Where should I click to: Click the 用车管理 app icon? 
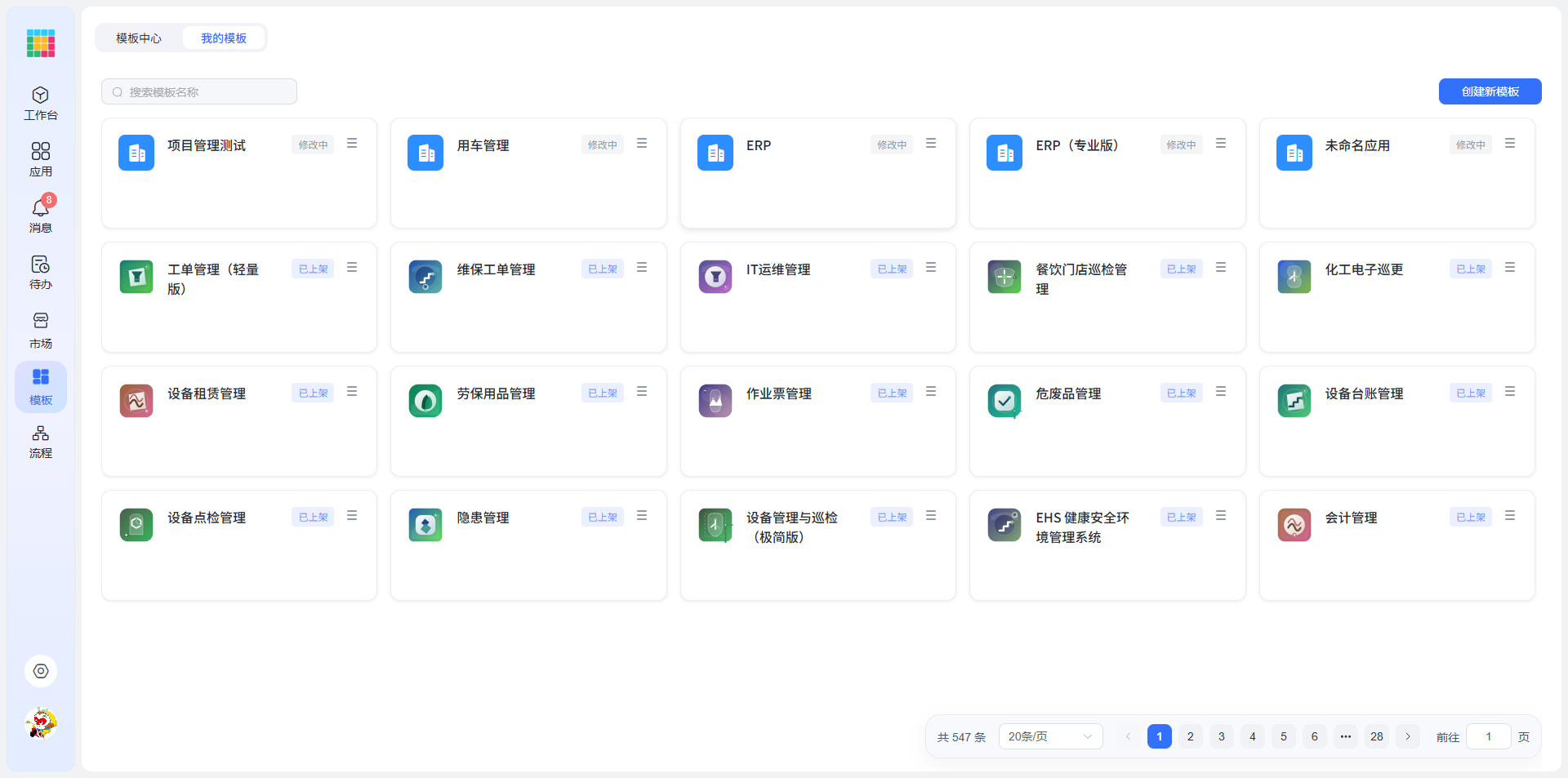(425, 153)
